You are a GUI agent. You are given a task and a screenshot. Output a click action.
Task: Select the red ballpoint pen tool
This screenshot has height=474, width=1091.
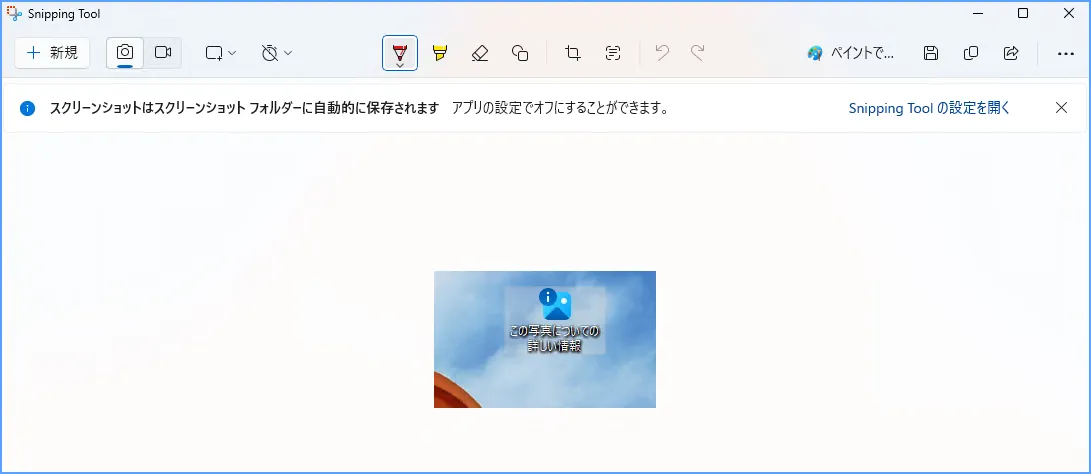coord(400,53)
